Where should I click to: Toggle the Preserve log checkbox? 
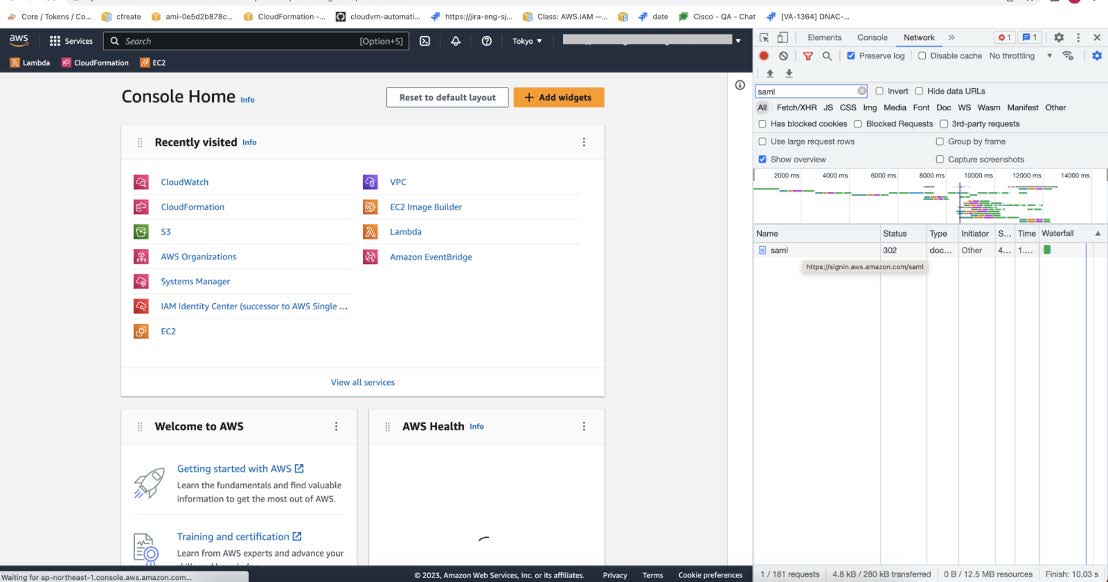[851, 56]
